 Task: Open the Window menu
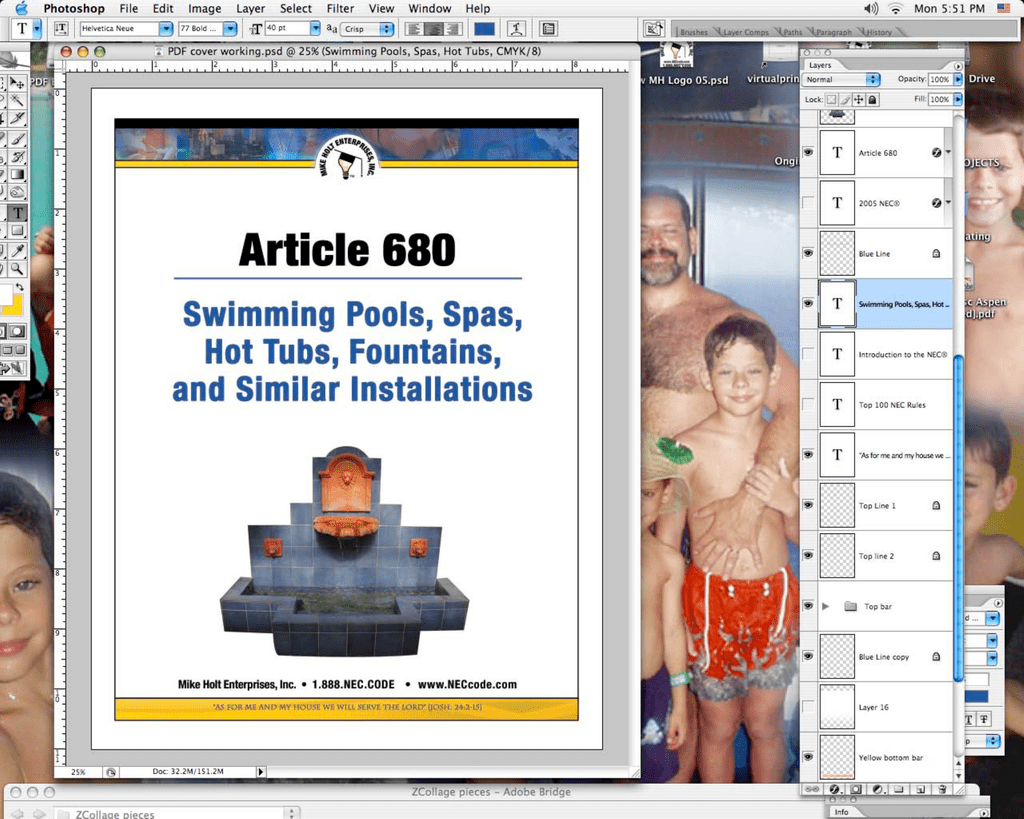(x=430, y=8)
